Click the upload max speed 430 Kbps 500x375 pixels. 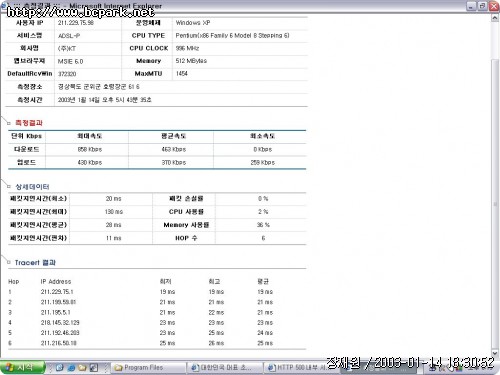click(x=90, y=162)
